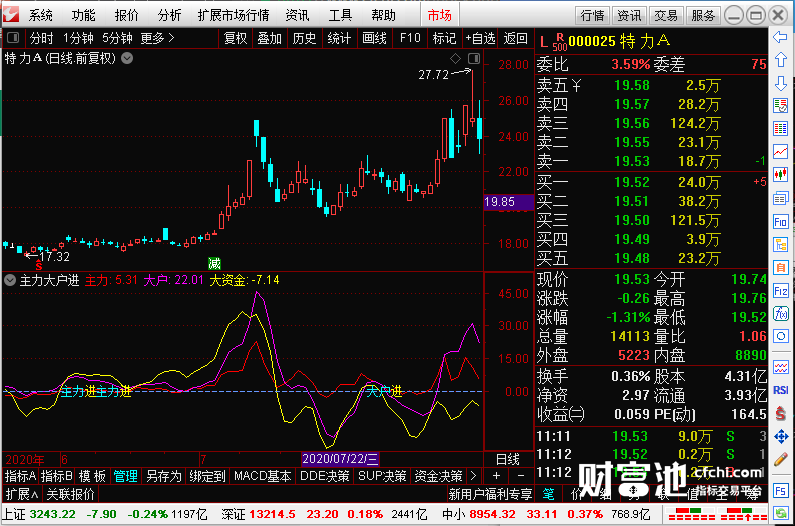The image size is (795, 526).
Task: Click the diamond marker icon above chart
Action: coord(455,58)
